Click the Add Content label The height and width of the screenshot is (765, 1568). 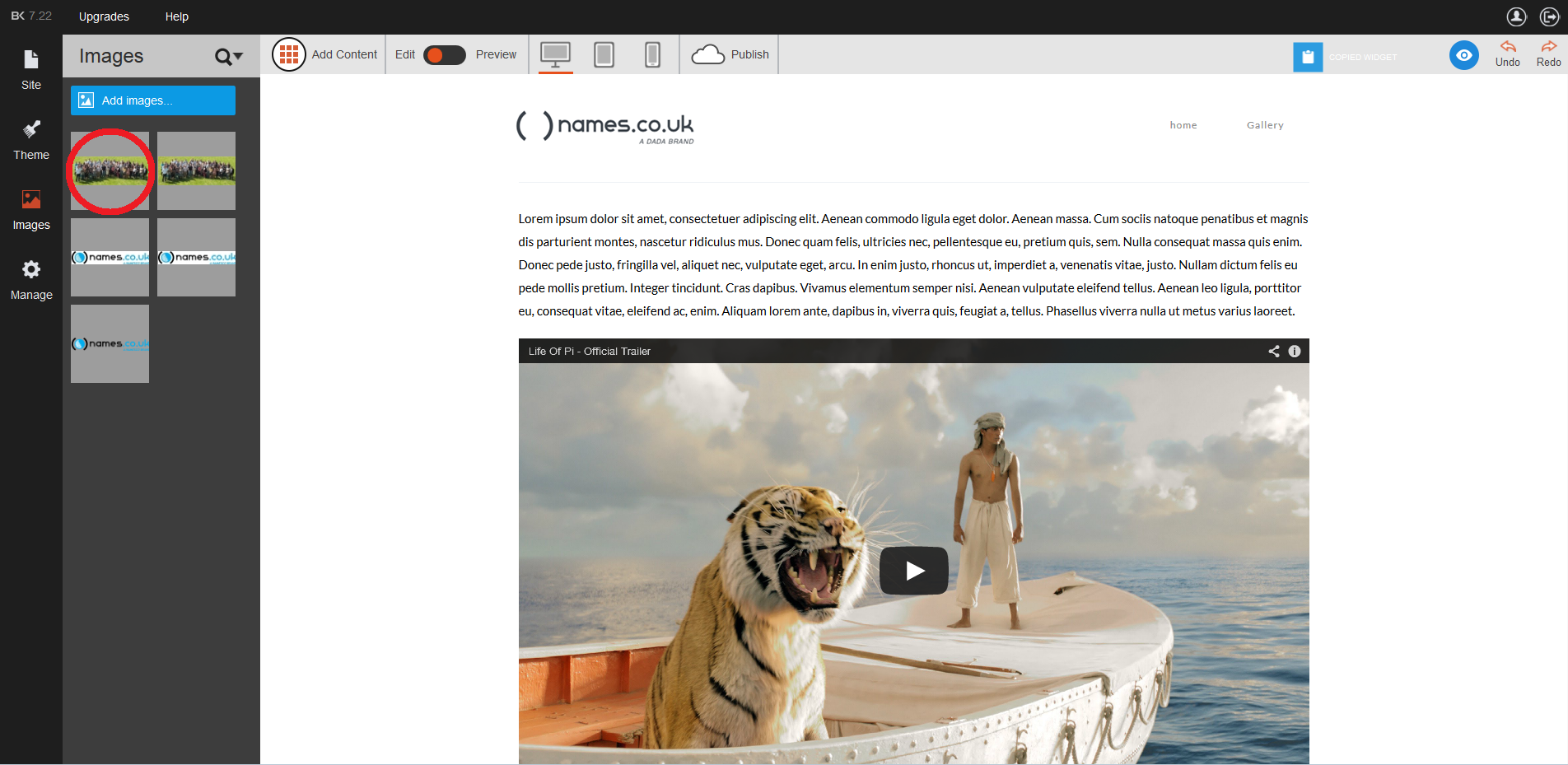[344, 54]
